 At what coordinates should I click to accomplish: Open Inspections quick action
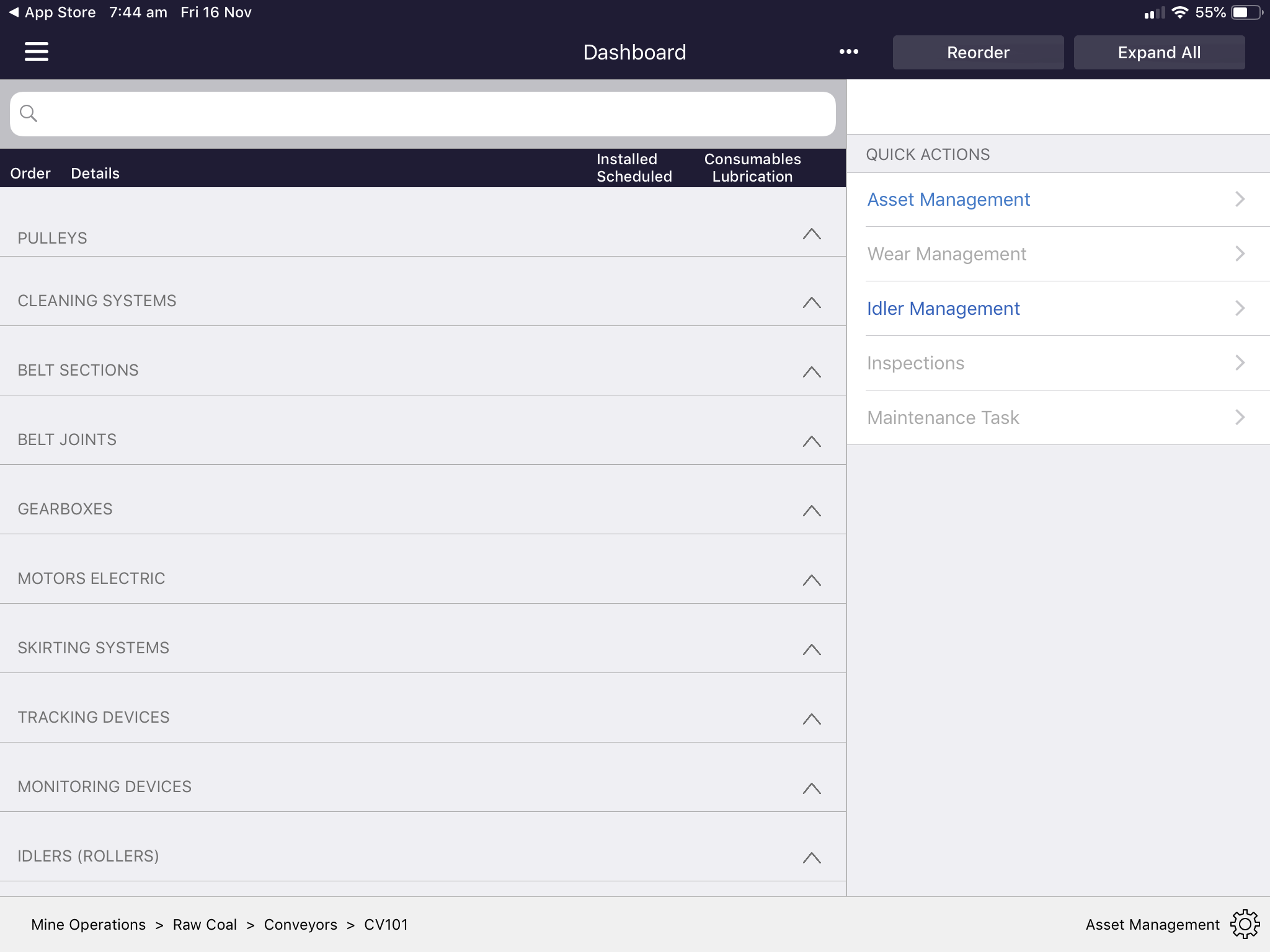(1058, 363)
